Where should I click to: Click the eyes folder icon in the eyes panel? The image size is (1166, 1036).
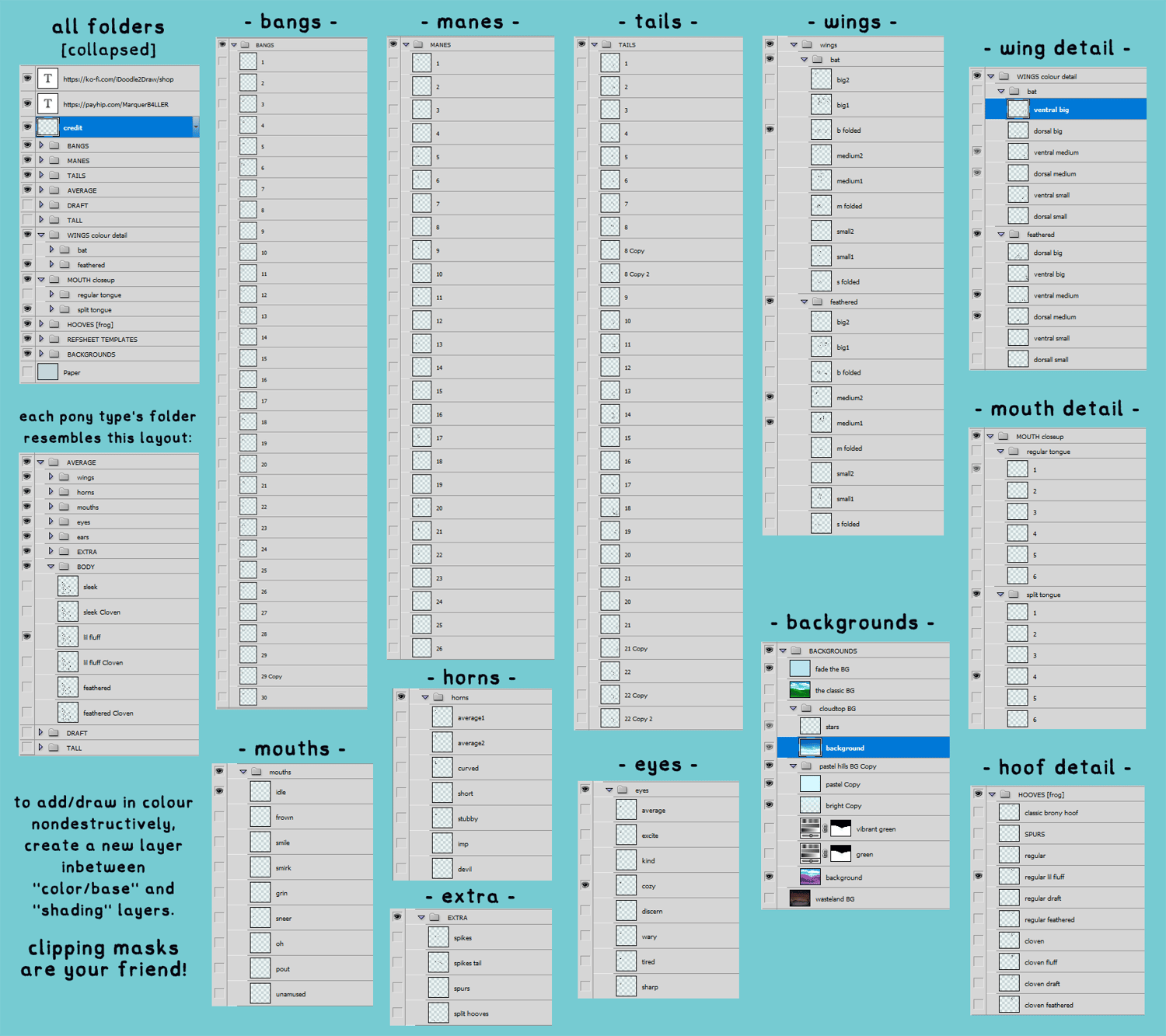623,790
